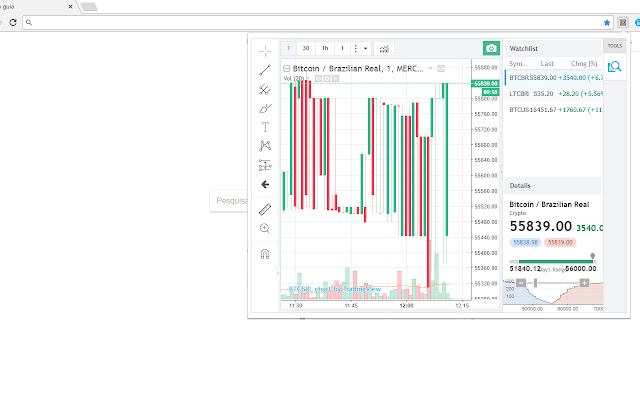Remove Vol indicator with X icon
The image size is (640, 400).
pyautogui.click(x=336, y=78)
